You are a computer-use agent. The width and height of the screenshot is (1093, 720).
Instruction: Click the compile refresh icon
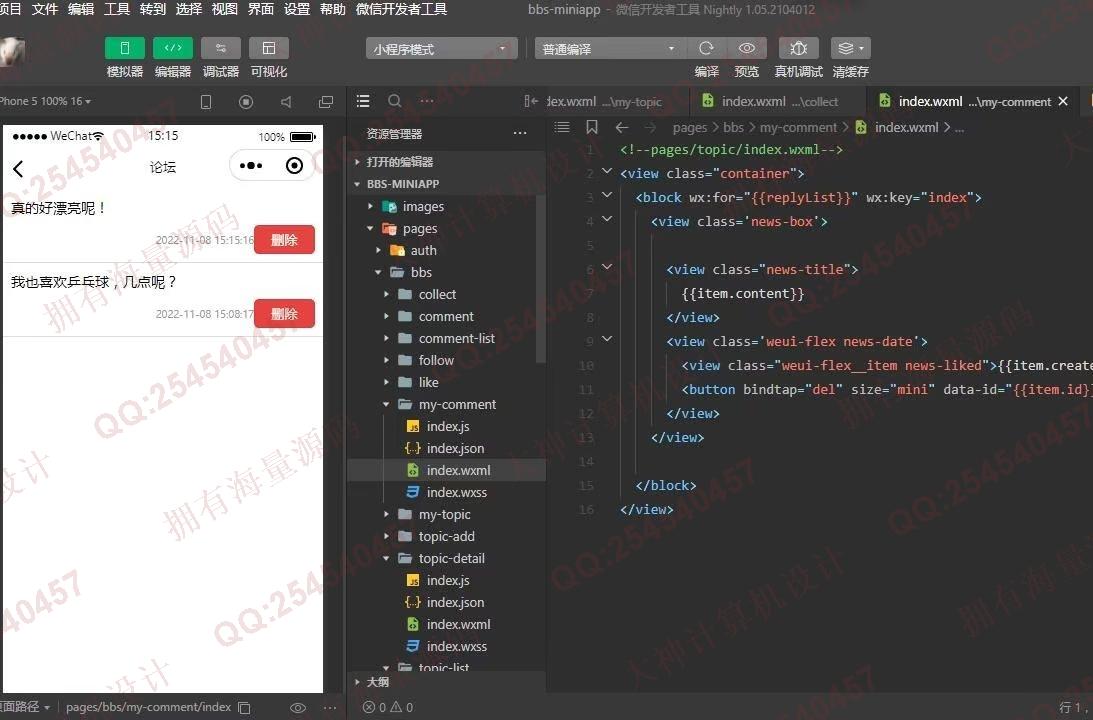tap(706, 48)
